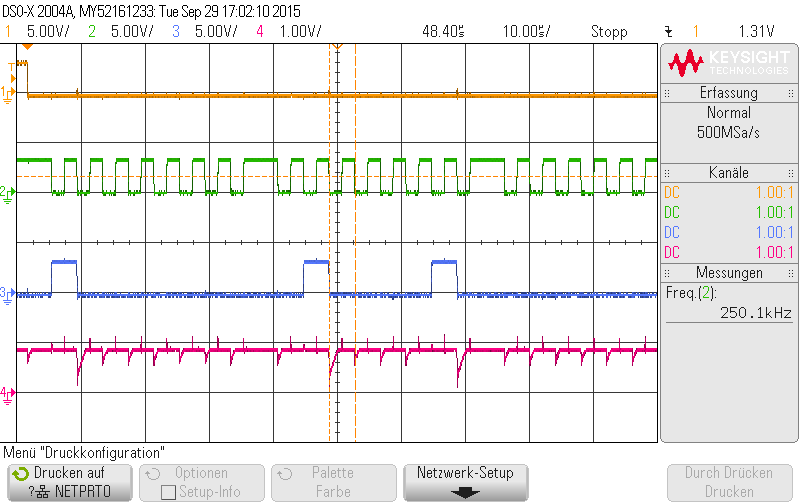
Task: Click the green DC 1.00:1 channel row
Action: pyautogui.click(x=729, y=212)
